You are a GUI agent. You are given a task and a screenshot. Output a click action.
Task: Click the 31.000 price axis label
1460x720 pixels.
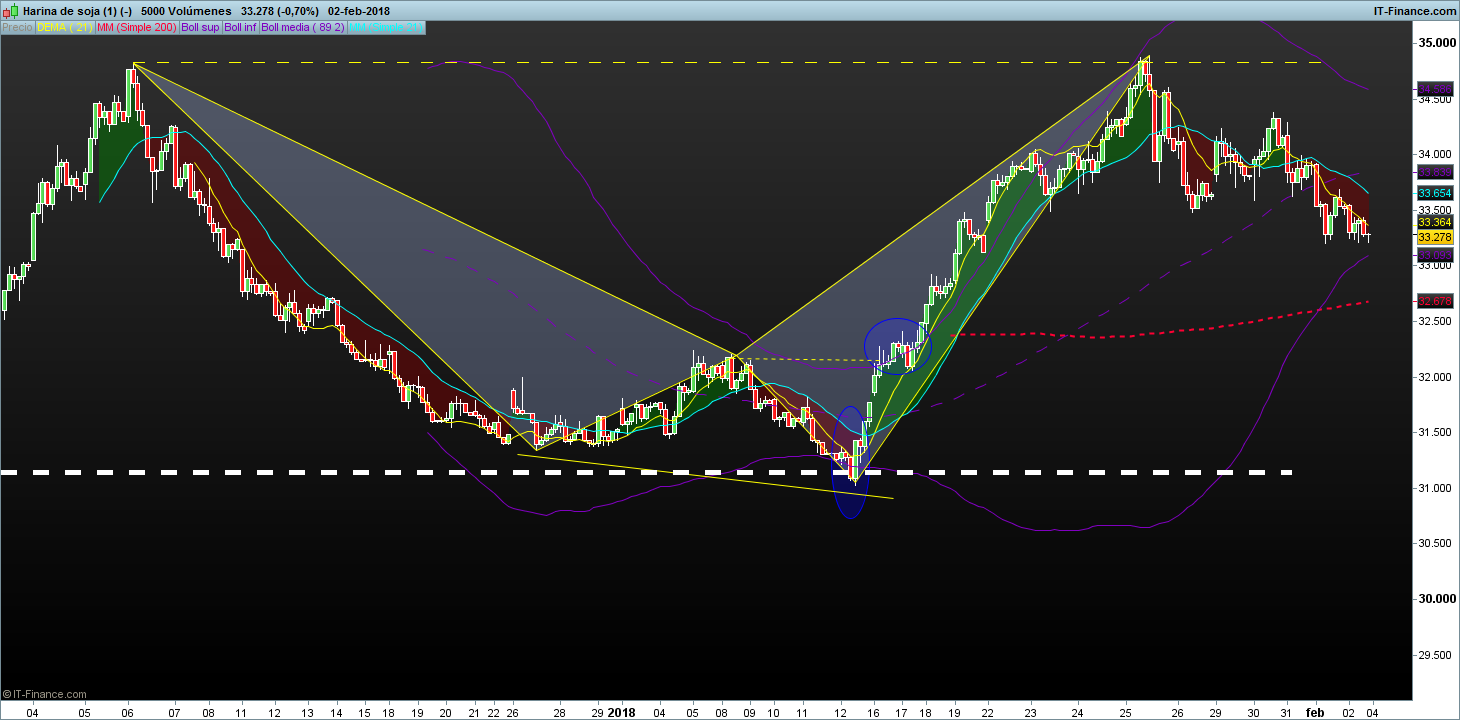(1436, 488)
